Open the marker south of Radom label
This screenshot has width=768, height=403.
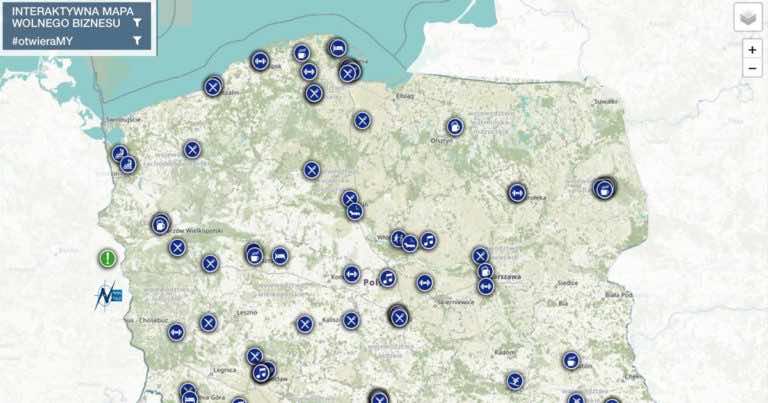pos(514,381)
